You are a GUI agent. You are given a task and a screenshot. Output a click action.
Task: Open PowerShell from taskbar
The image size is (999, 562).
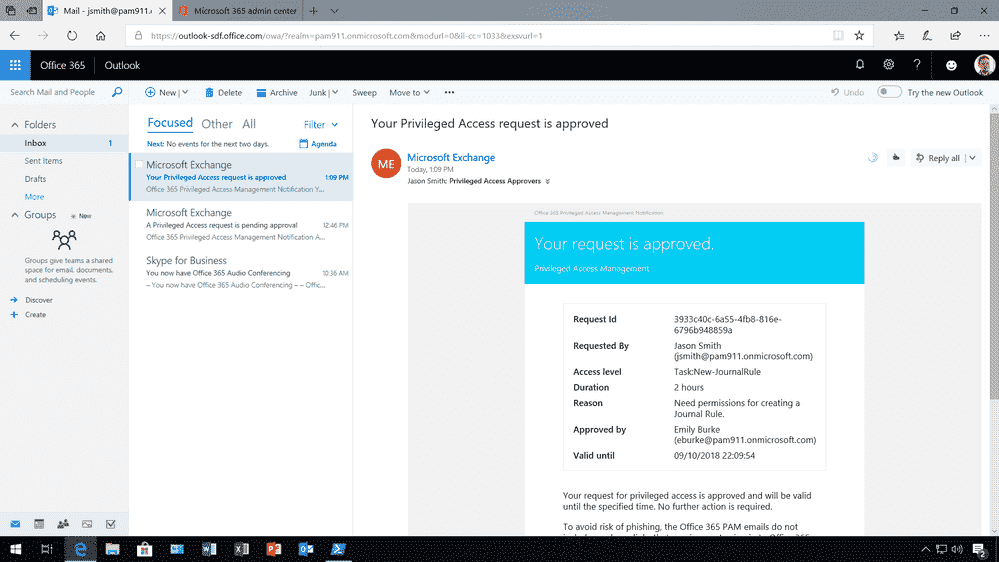[338, 549]
